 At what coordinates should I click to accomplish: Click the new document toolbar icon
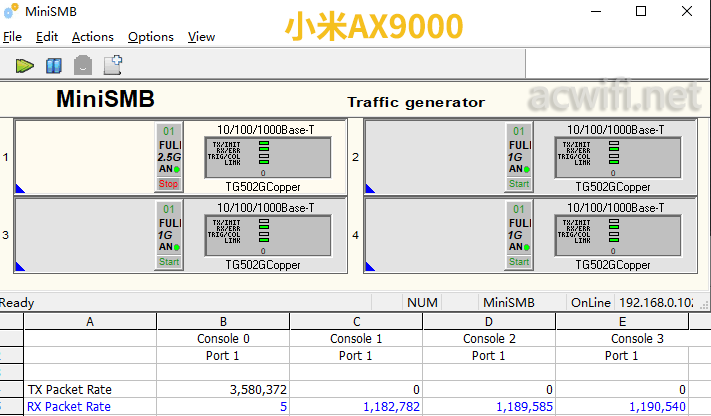(113, 65)
